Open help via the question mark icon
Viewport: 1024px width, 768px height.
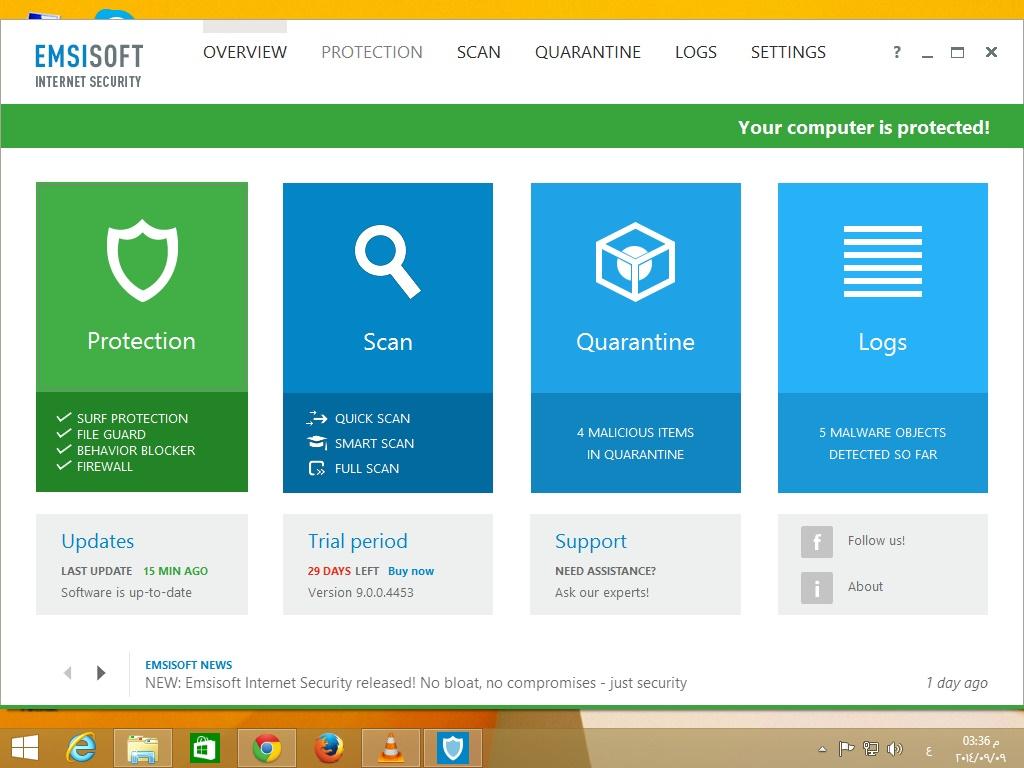(897, 52)
